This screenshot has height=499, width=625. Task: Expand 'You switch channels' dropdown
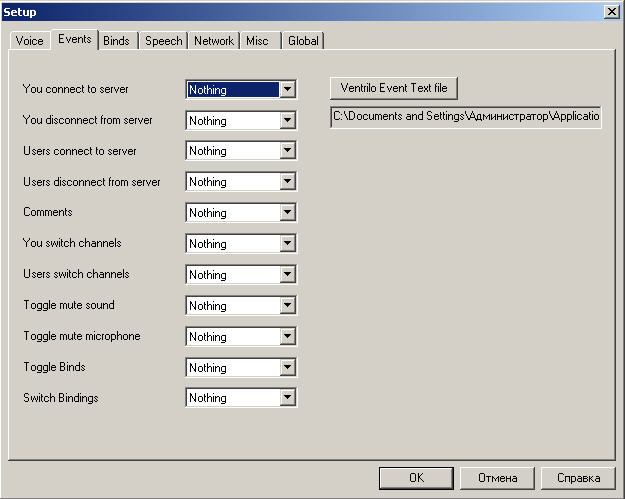pyautogui.click(x=288, y=244)
